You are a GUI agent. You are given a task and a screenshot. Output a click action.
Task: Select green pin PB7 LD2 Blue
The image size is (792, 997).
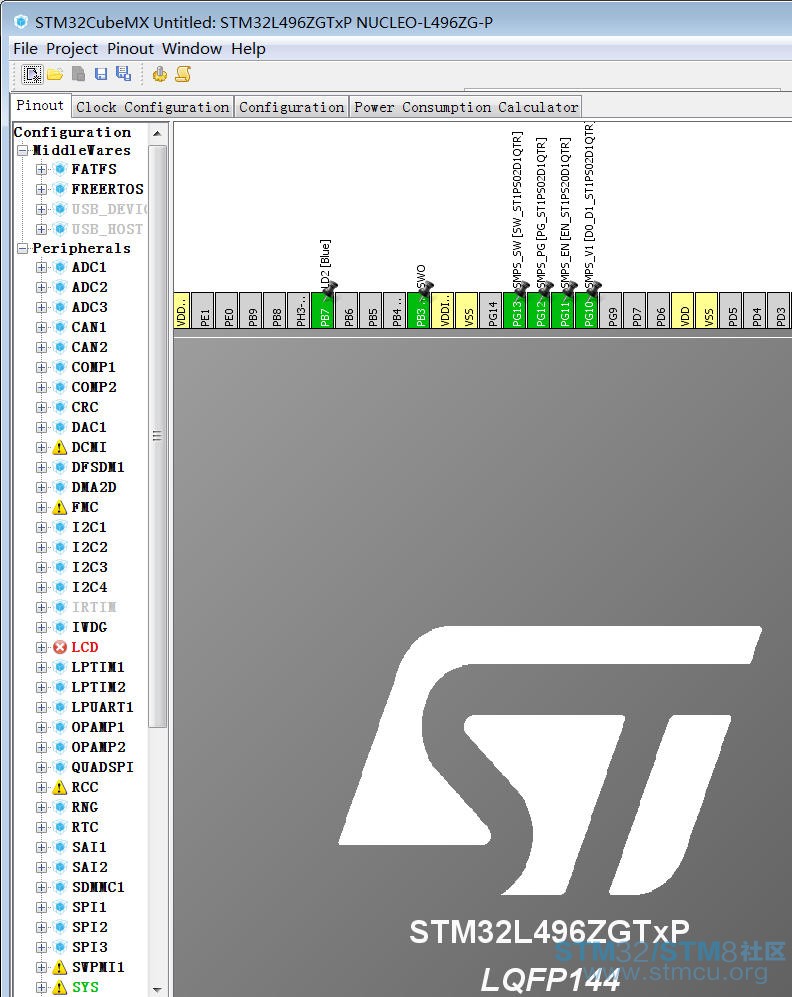tap(324, 310)
